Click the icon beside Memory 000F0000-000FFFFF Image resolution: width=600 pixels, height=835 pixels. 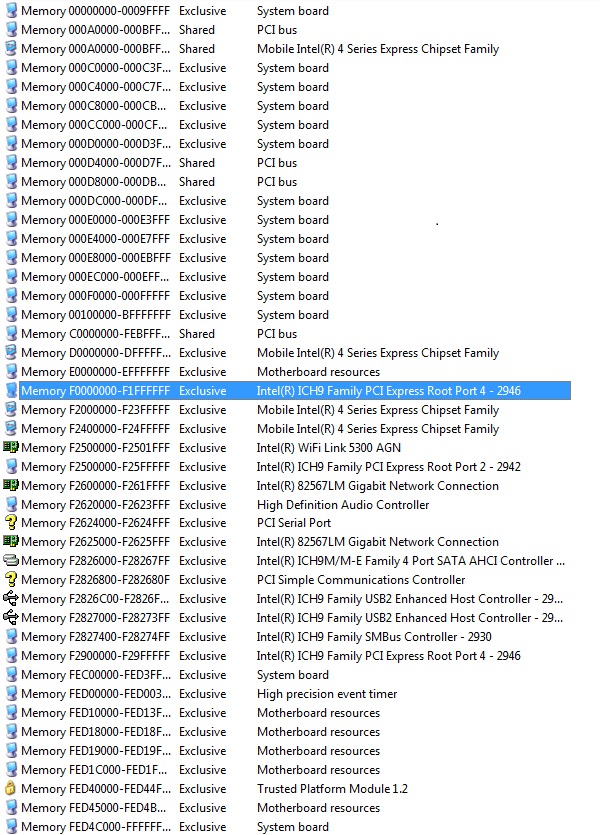pyautogui.click(x=11, y=296)
